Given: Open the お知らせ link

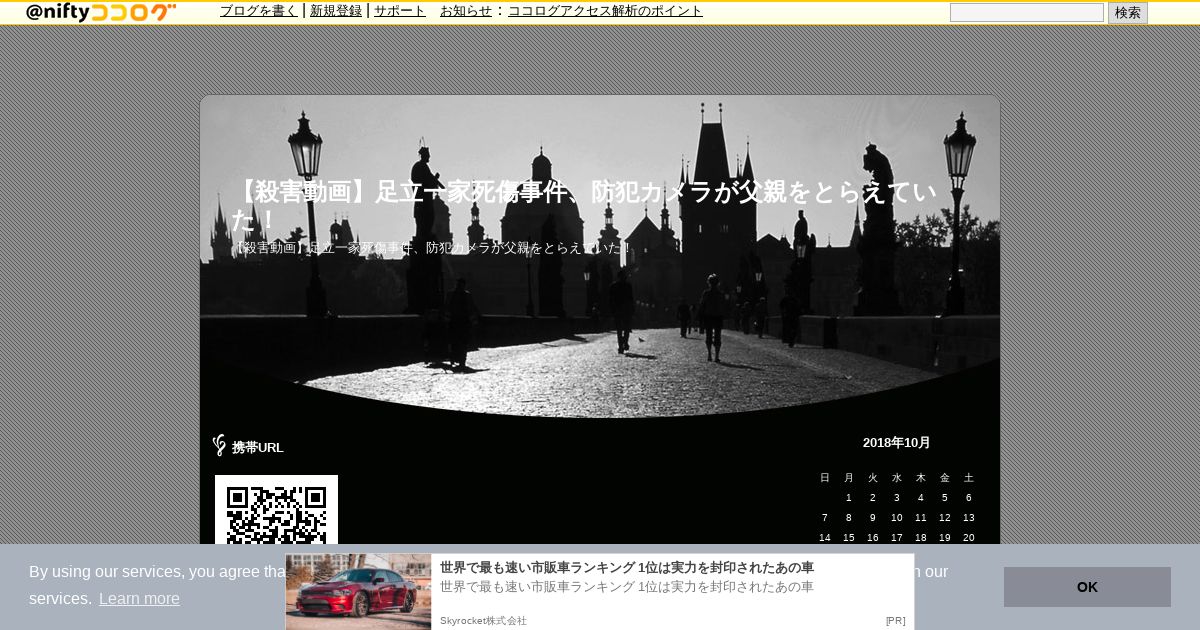Looking at the screenshot, I should pos(466,11).
